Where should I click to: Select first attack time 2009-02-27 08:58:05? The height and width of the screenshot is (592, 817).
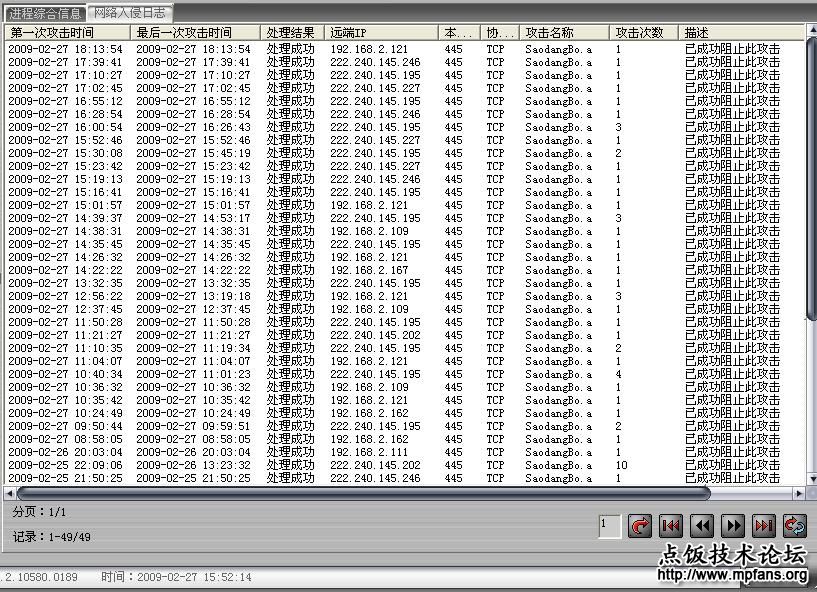[x=66, y=439]
